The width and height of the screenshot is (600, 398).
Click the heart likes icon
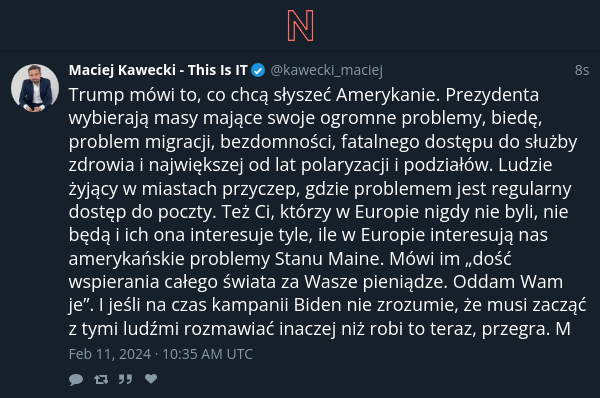151,378
